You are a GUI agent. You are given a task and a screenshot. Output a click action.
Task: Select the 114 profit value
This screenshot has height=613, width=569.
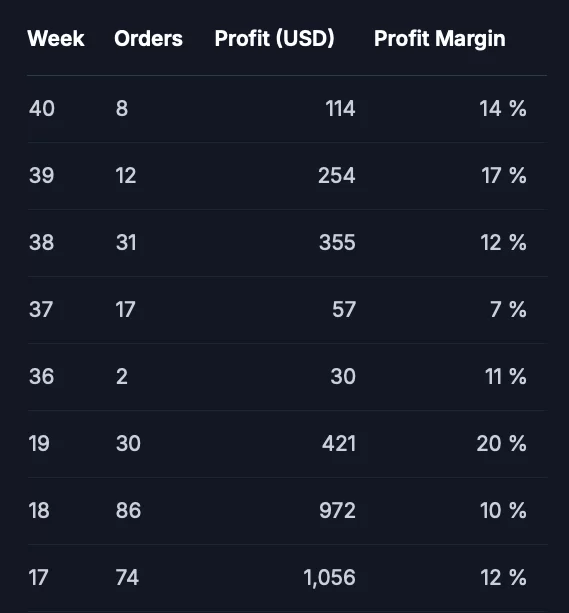[x=340, y=108]
